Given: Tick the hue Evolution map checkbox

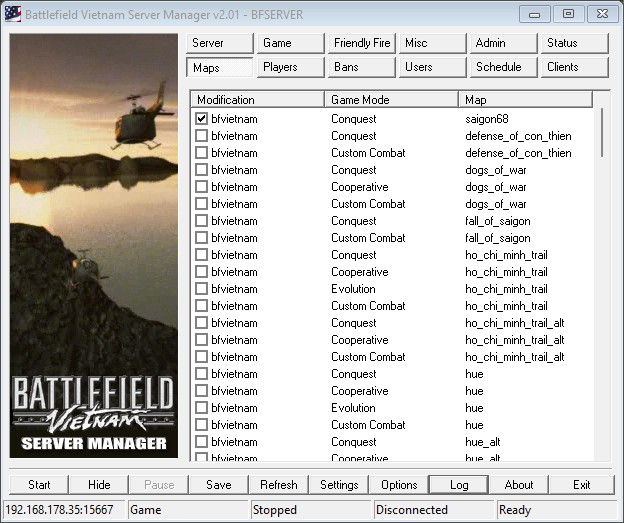Looking at the screenshot, I should tap(202, 408).
